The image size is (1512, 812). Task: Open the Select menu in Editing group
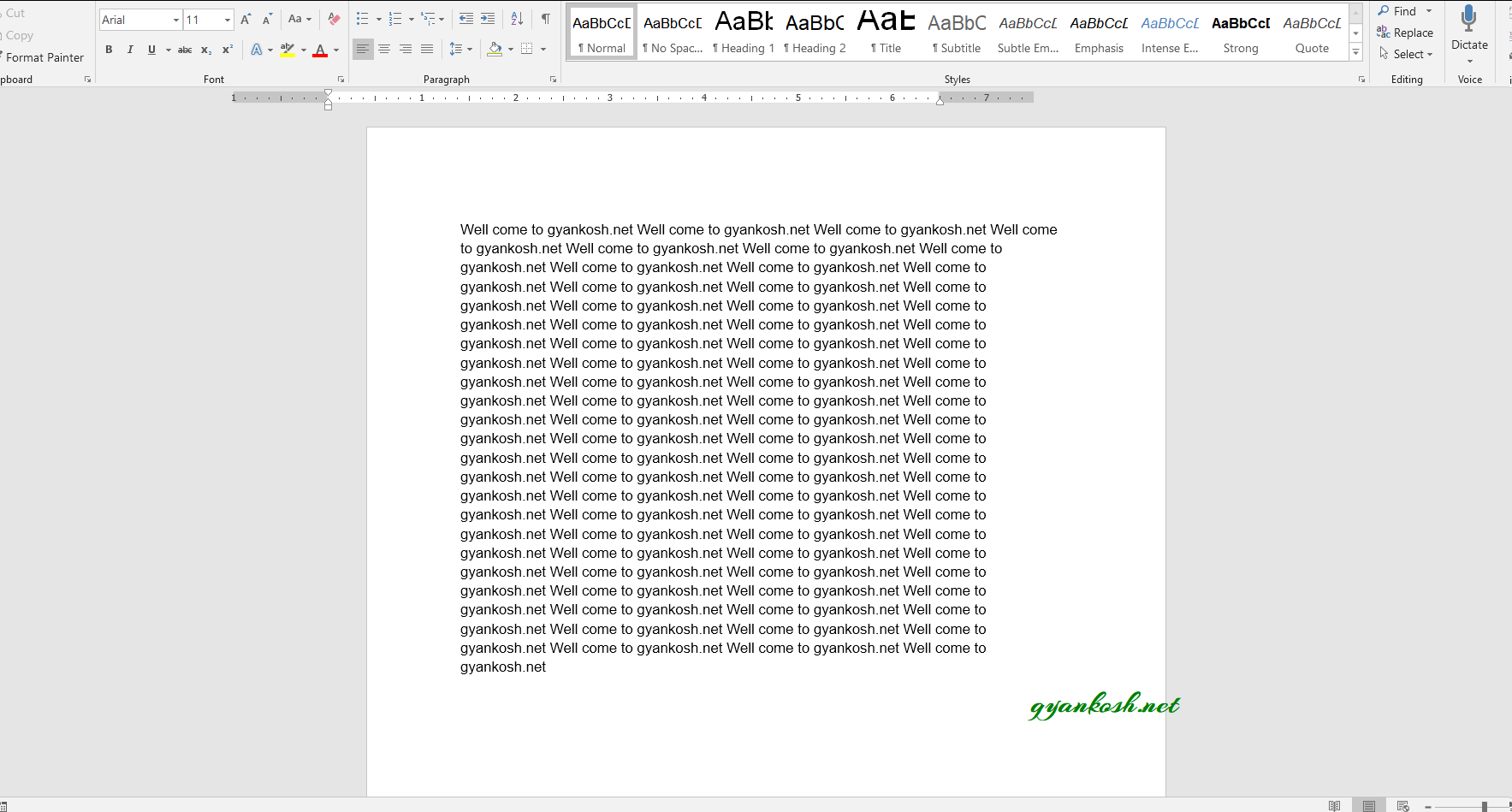pyautogui.click(x=1406, y=54)
